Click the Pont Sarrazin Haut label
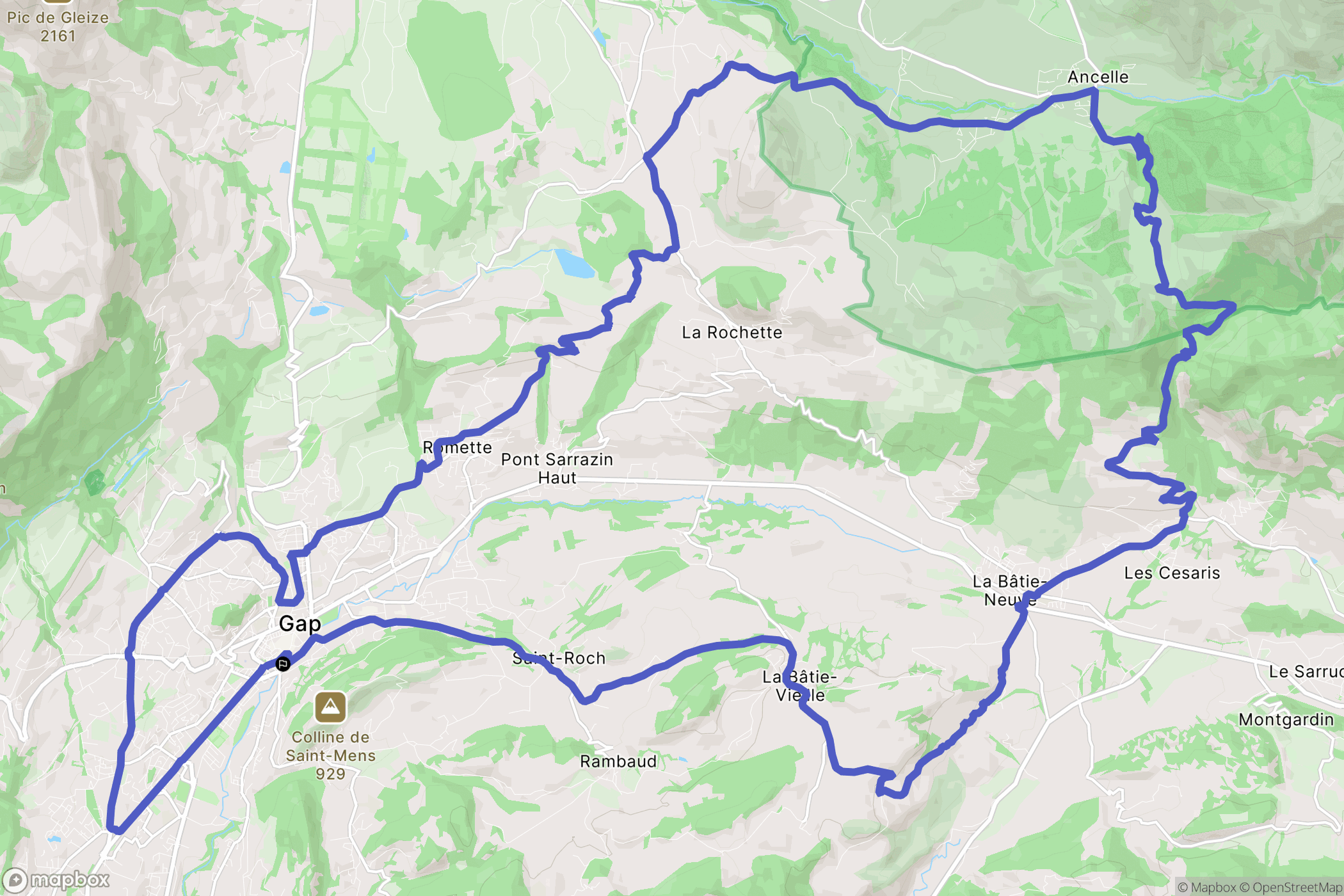The width and height of the screenshot is (1344, 896). tap(557, 468)
